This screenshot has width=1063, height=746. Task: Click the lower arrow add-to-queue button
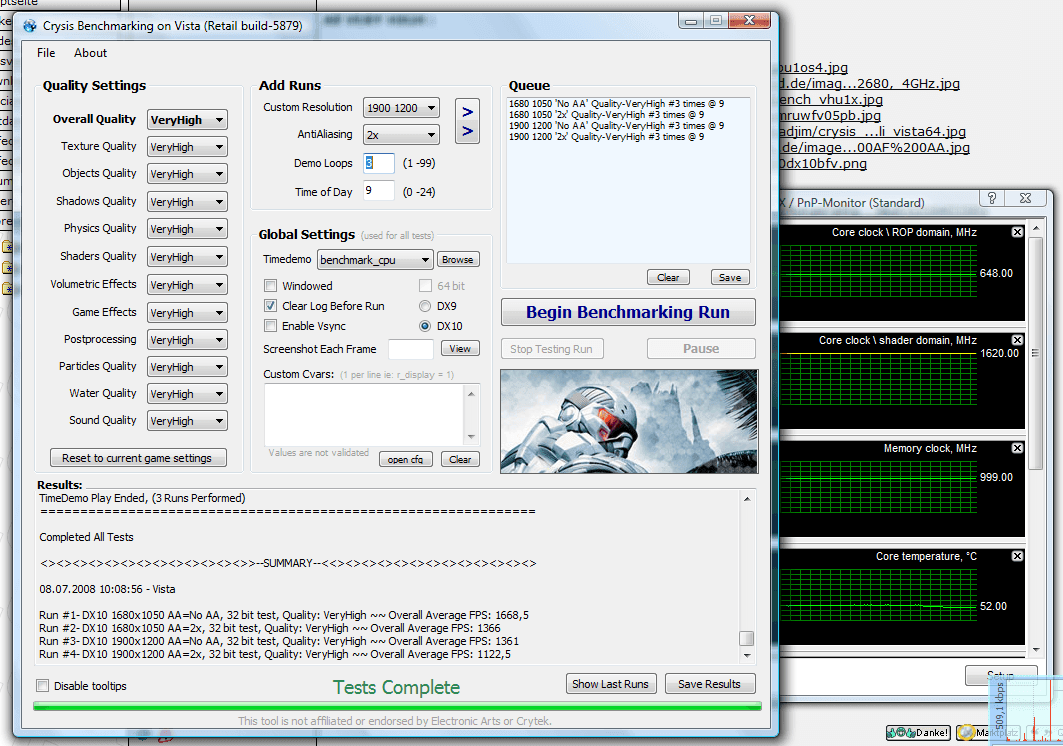[x=467, y=131]
